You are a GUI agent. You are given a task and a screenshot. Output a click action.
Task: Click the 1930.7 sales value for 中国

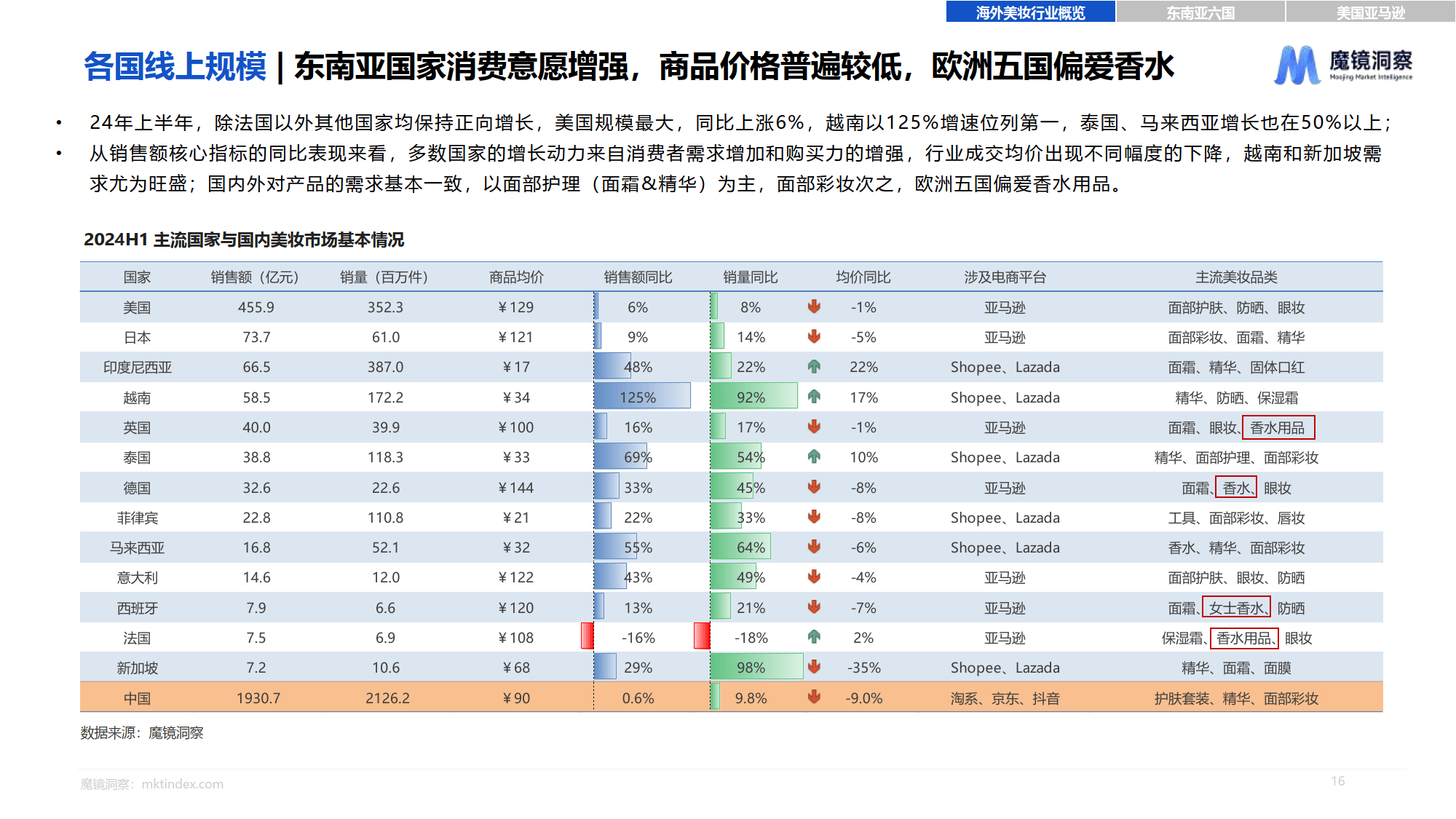[258, 698]
